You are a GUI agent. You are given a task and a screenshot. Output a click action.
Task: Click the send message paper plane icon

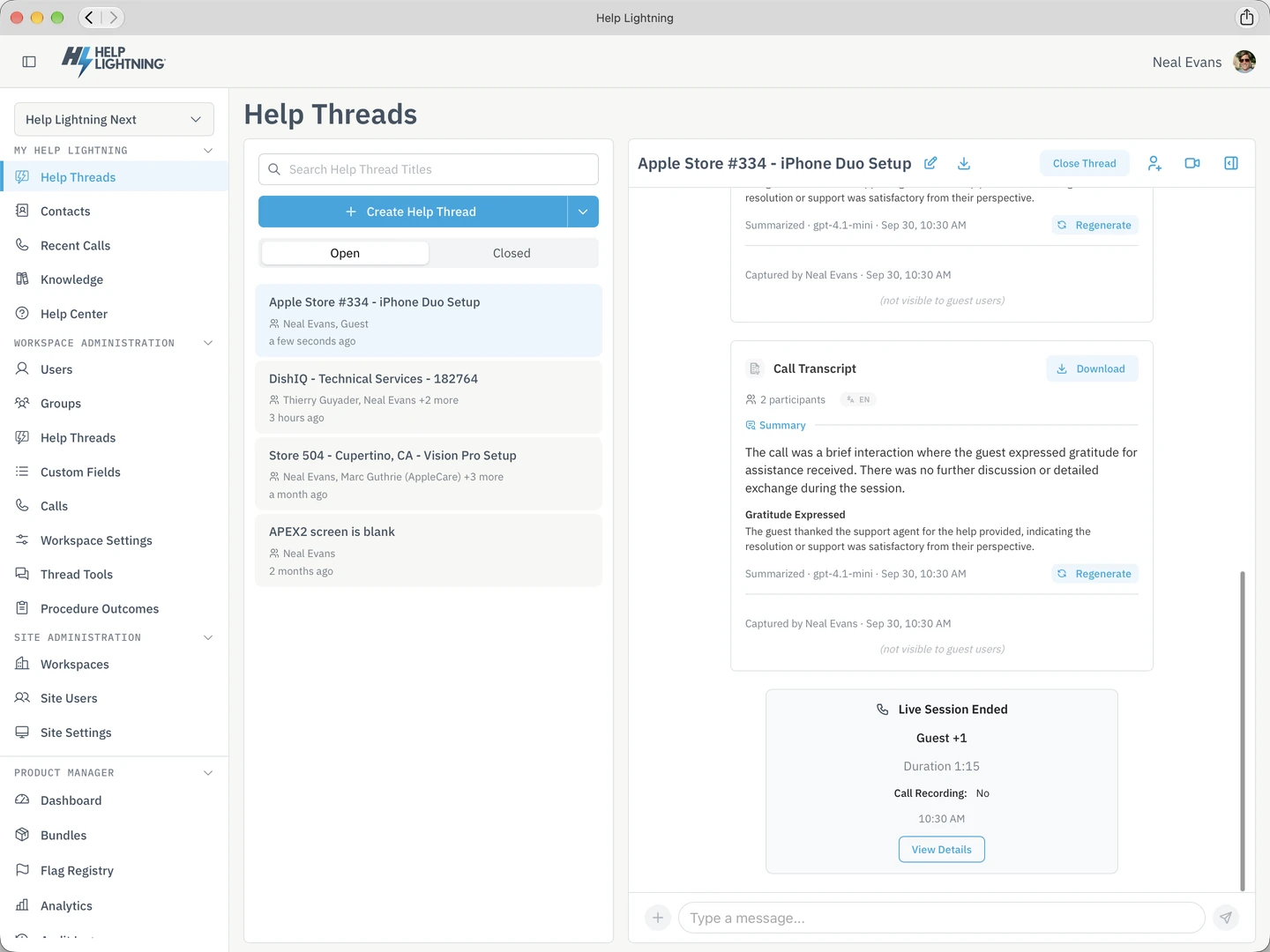click(x=1226, y=918)
